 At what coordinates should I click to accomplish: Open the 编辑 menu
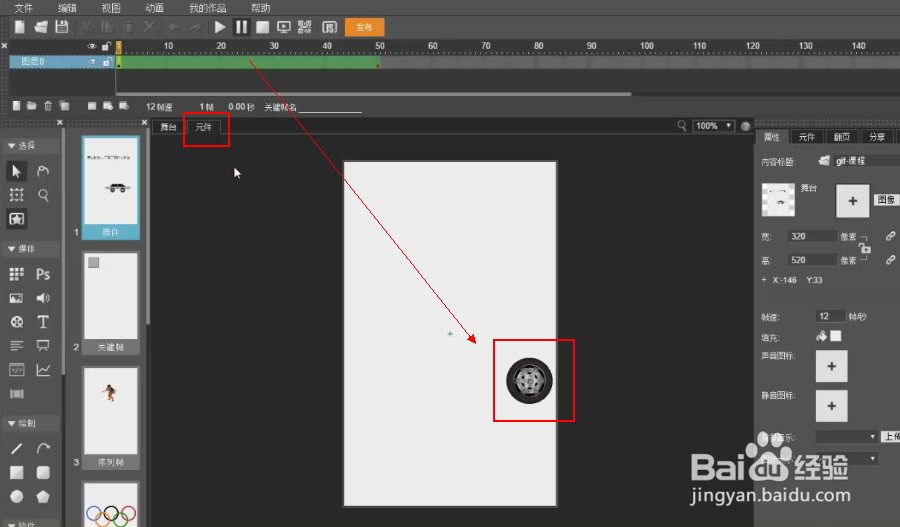coord(67,8)
